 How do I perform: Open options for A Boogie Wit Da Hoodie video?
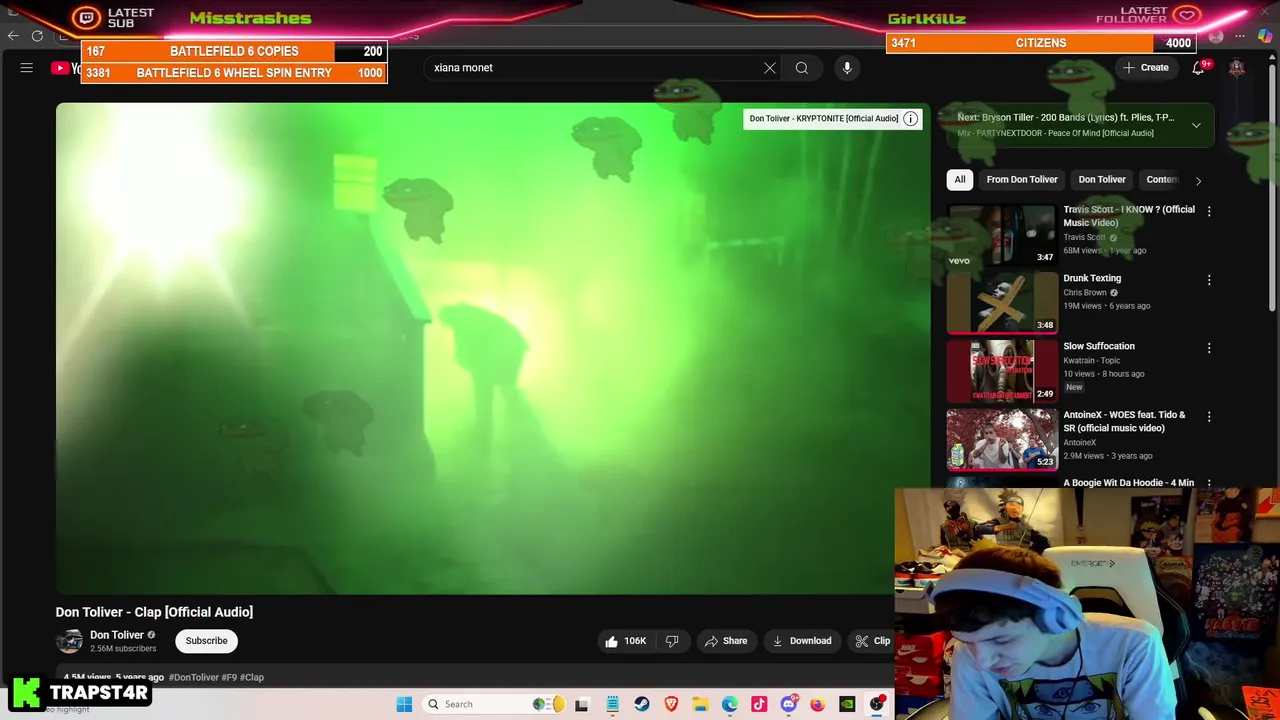click(1209, 483)
